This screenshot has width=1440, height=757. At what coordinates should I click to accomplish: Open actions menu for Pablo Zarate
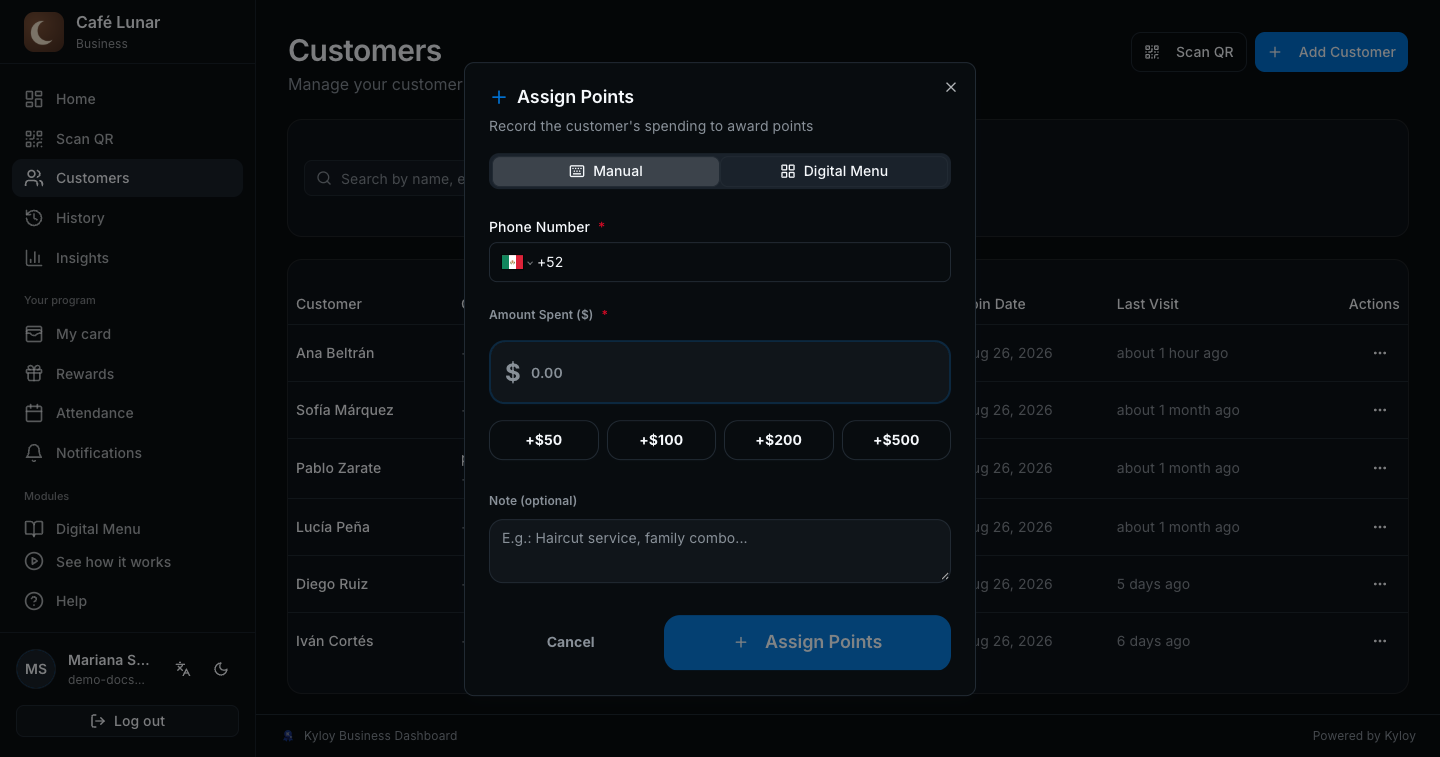click(1380, 468)
